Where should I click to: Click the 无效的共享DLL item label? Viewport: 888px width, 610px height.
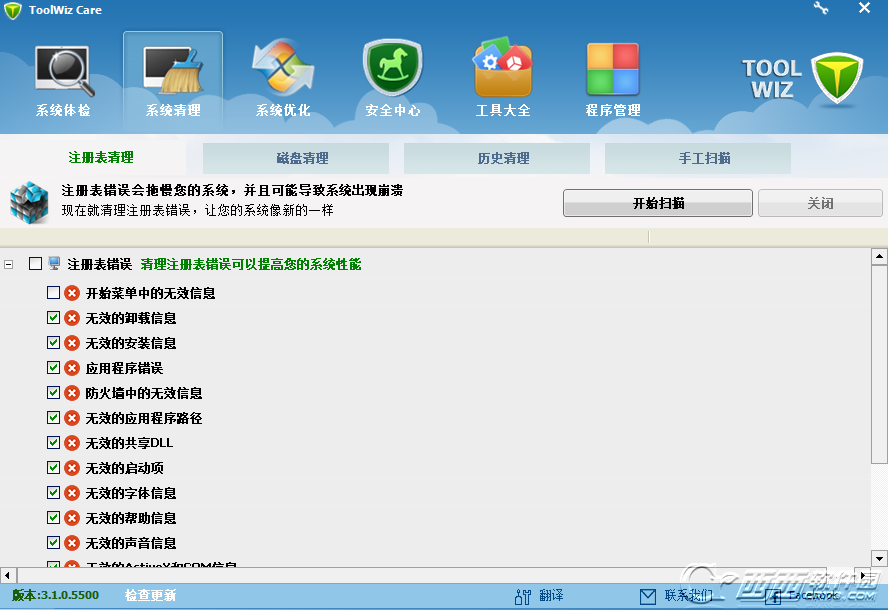(x=129, y=443)
